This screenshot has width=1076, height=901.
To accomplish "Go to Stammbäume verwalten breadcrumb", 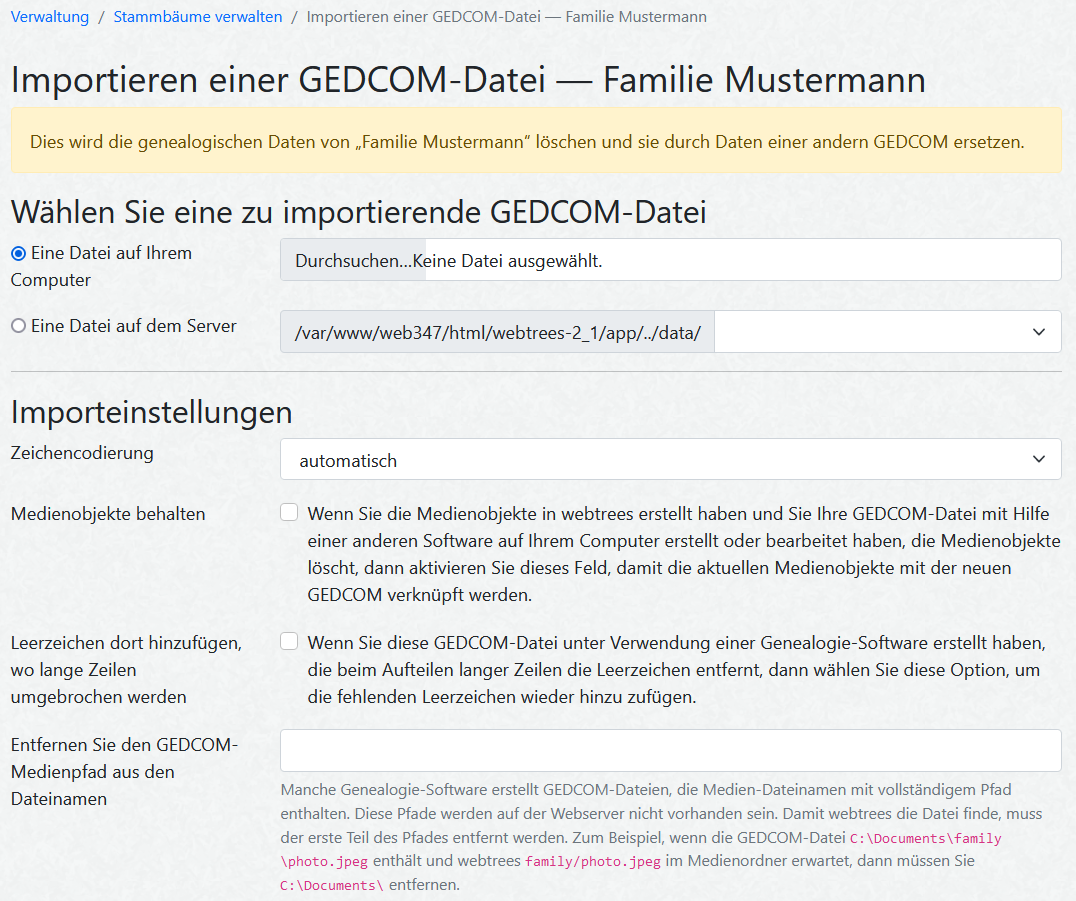I will tap(198, 17).
